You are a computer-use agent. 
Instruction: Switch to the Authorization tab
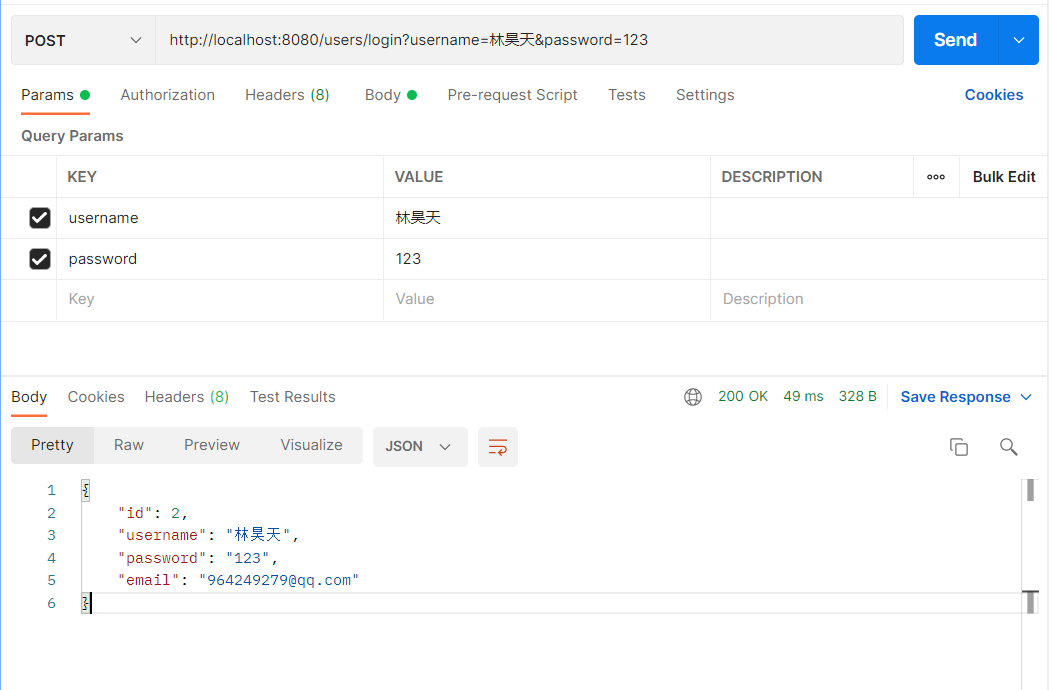(167, 95)
